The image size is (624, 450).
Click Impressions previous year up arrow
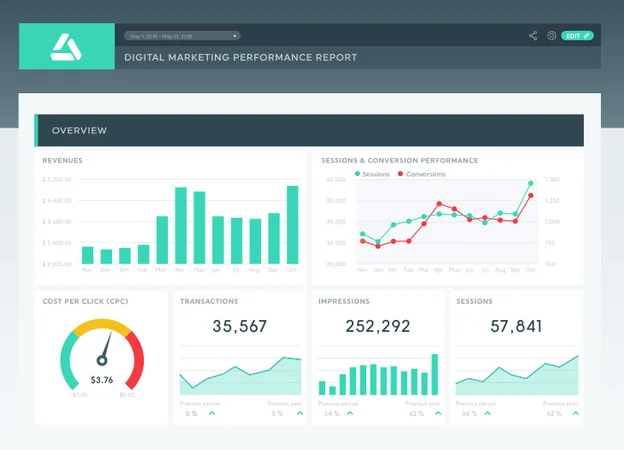[438, 413]
